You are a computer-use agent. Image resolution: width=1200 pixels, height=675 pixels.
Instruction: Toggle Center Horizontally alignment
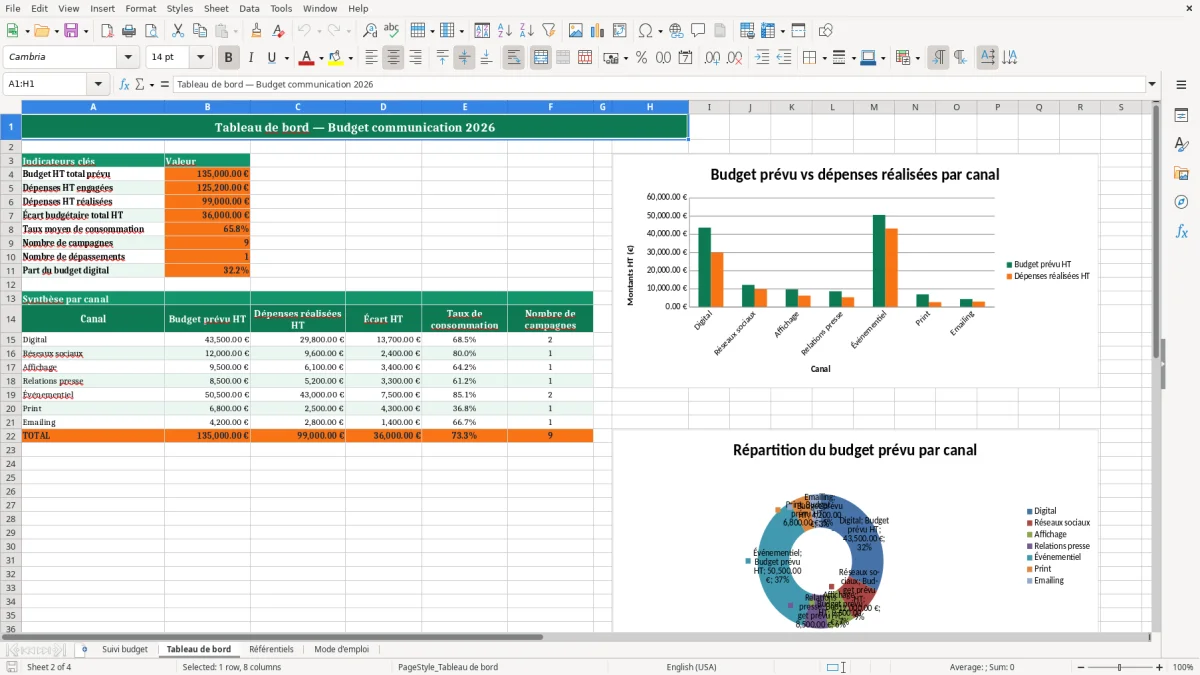(x=393, y=58)
